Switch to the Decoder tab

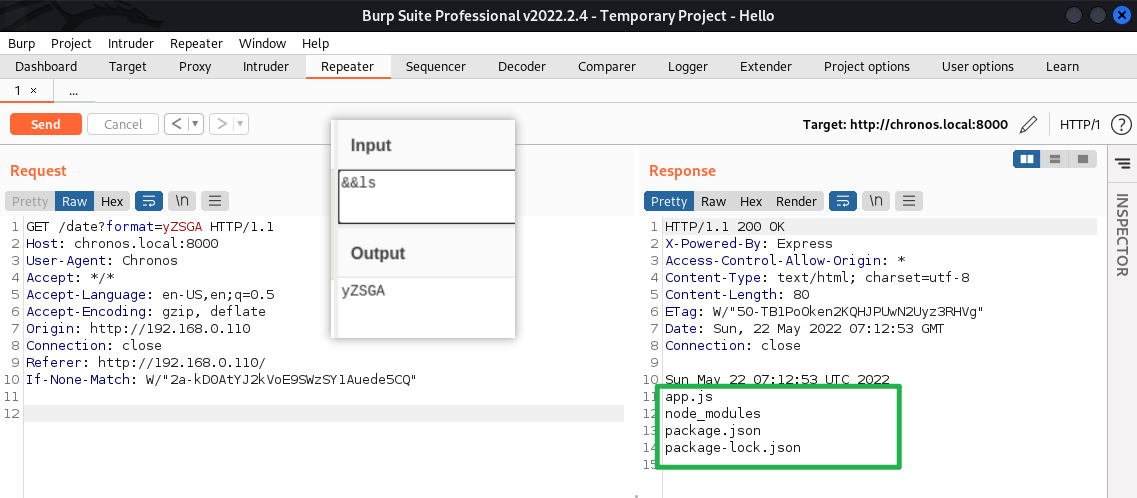click(521, 67)
